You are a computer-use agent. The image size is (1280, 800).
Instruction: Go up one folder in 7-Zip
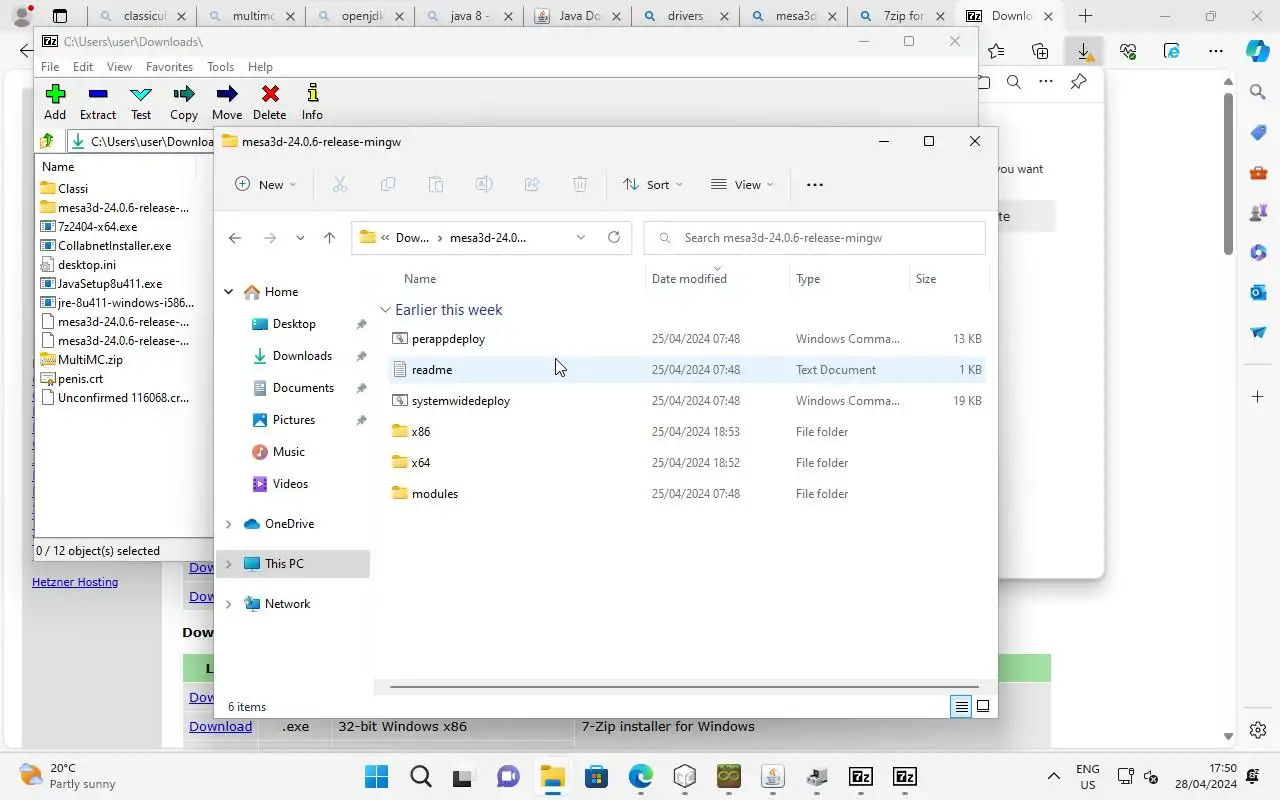pyautogui.click(x=47, y=141)
